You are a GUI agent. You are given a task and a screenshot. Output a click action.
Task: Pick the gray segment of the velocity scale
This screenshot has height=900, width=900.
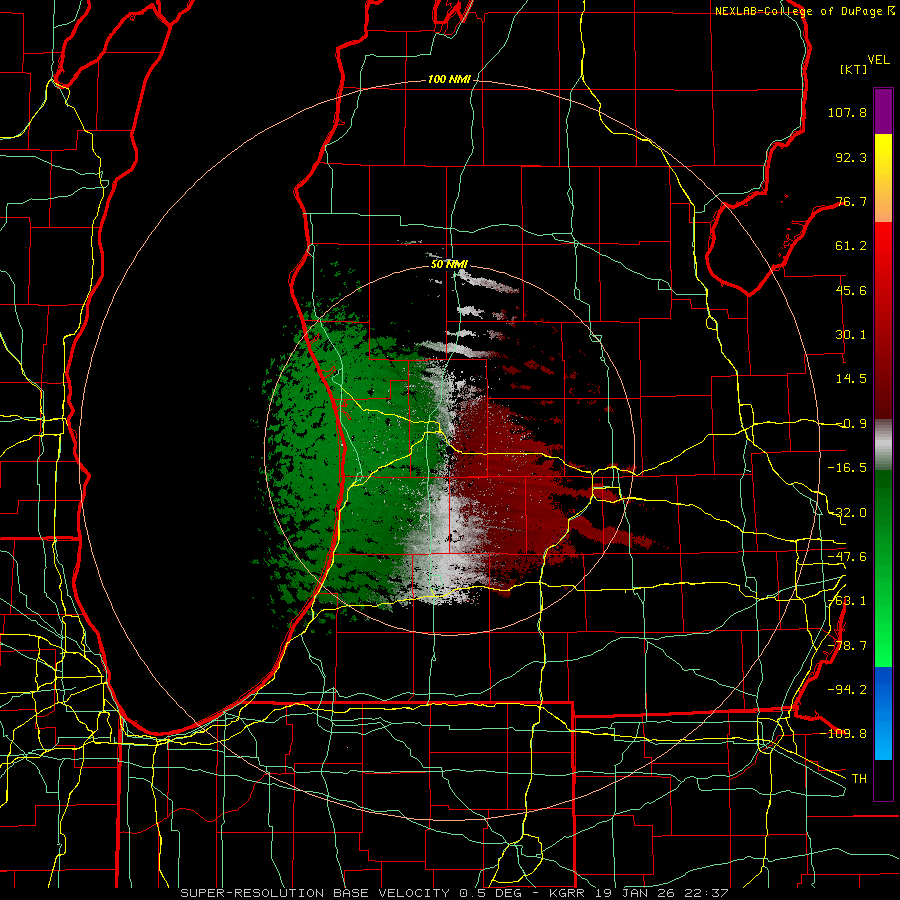pyautogui.click(x=883, y=445)
